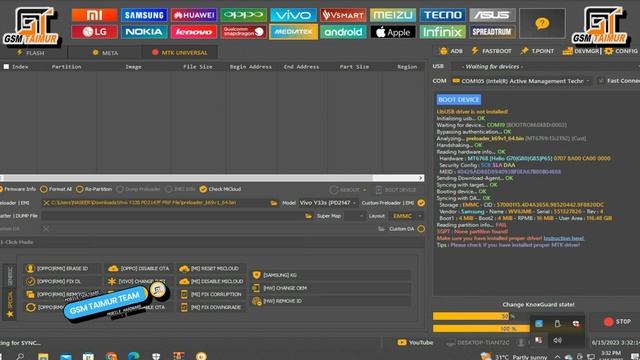Run [Samsung] KG
Image resolution: width=640 pixels, height=360 pixels.
pos(331,275)
